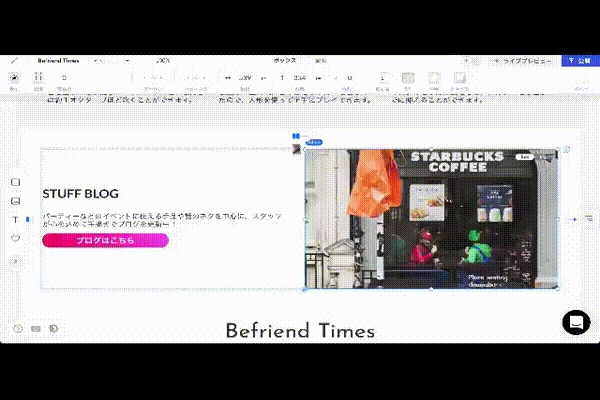Select the heart icon tool in sidebar
The height and width of the screenshot is (400, 600).
coord(15,238)
